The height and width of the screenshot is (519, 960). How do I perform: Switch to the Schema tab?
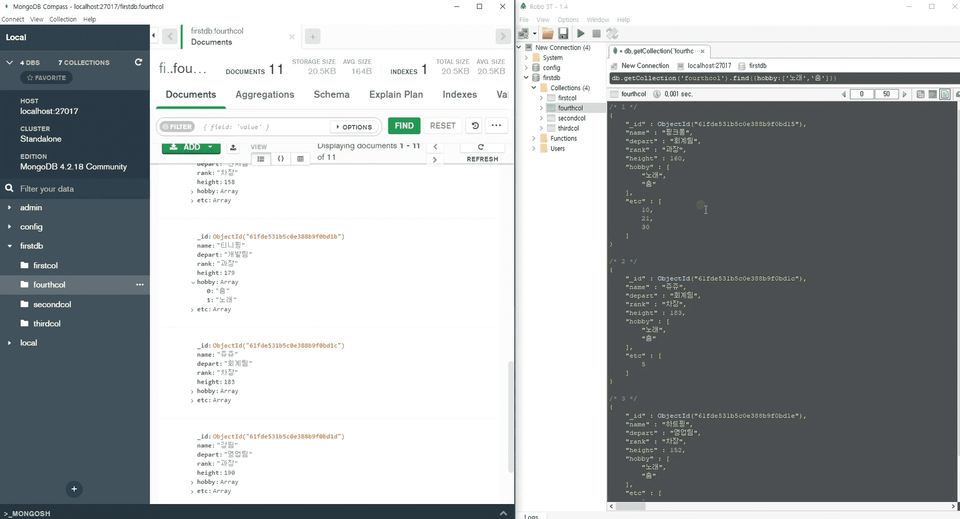pos(331,94)
